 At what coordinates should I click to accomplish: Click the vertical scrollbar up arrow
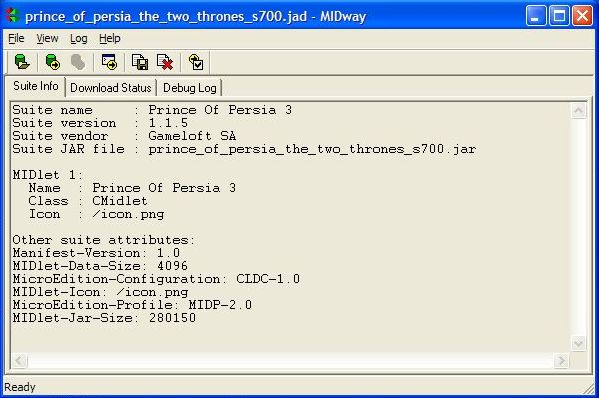click(578, 111)
